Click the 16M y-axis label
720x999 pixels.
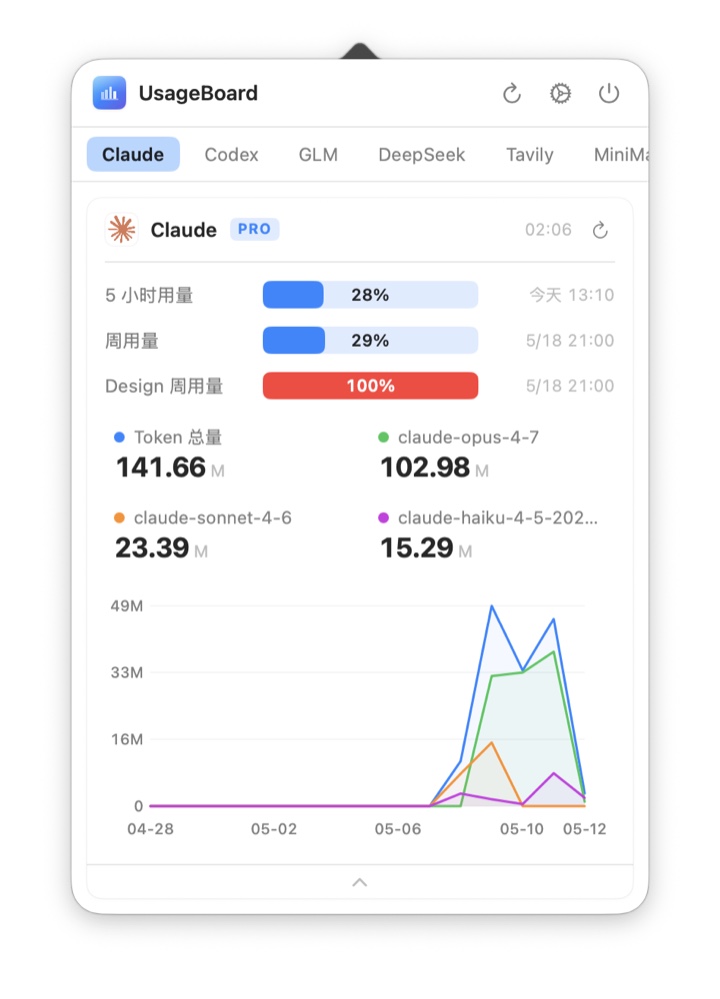coord(127,740)
